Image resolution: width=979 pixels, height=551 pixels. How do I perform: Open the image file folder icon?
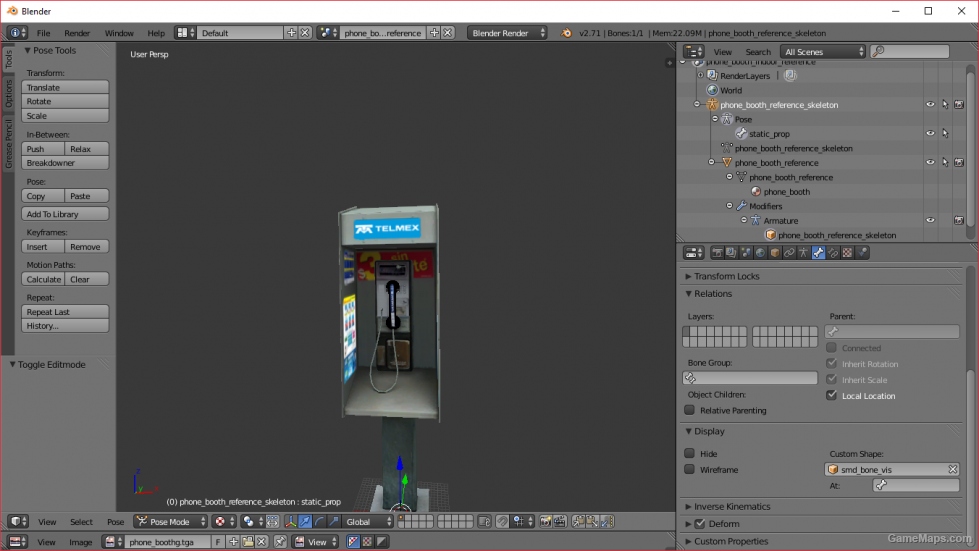click(x=248, y=542)
